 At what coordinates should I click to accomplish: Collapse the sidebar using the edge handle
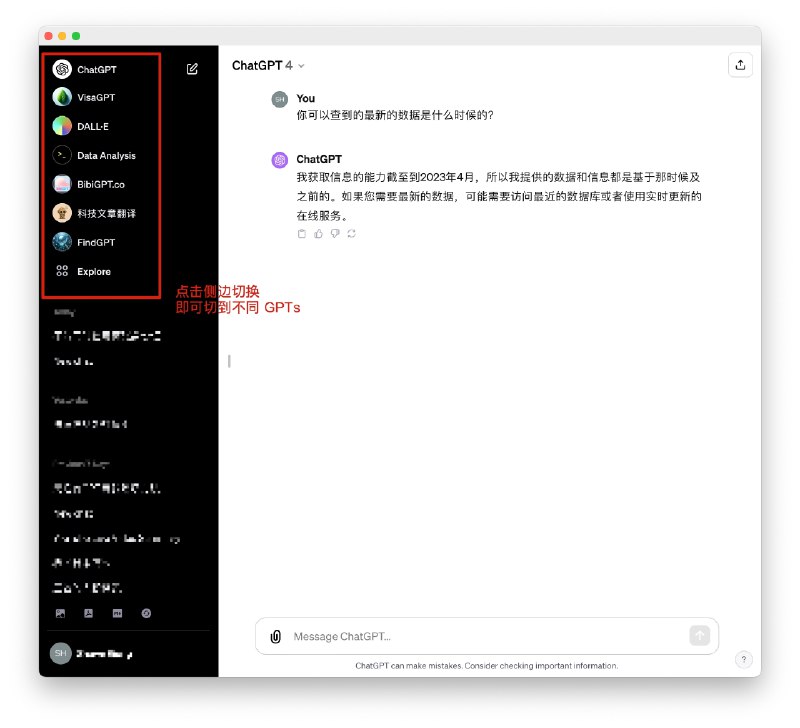(229, 361)
